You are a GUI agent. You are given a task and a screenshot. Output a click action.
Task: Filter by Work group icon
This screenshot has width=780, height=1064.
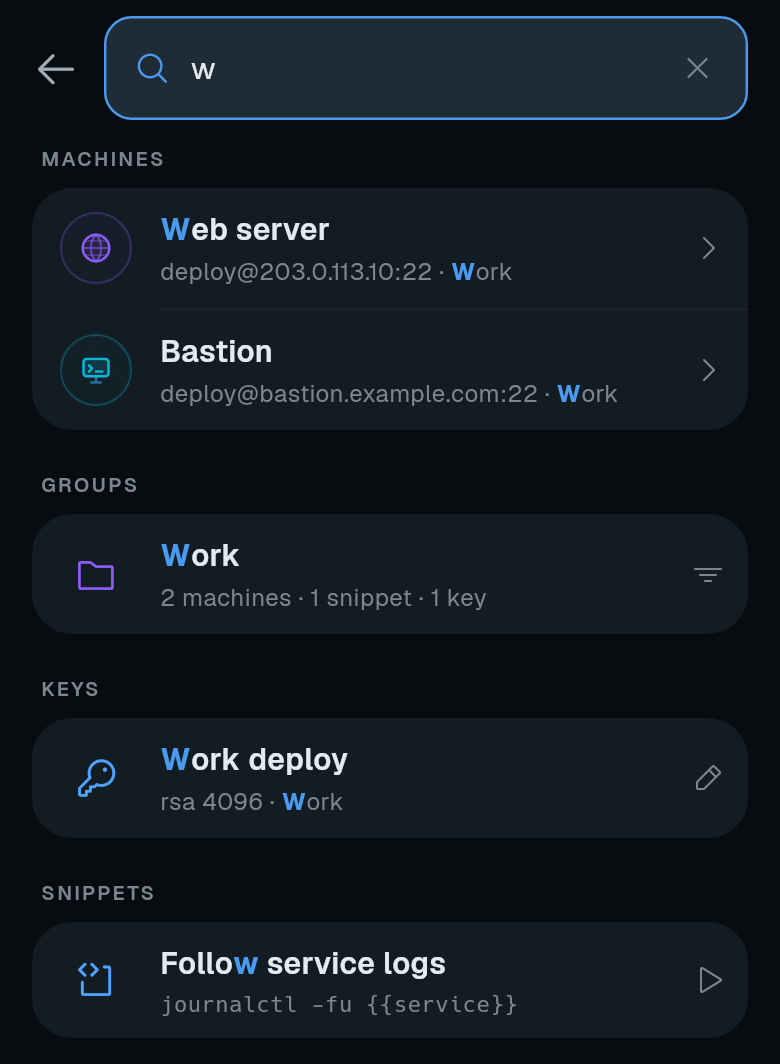click(x=707, y=575)
